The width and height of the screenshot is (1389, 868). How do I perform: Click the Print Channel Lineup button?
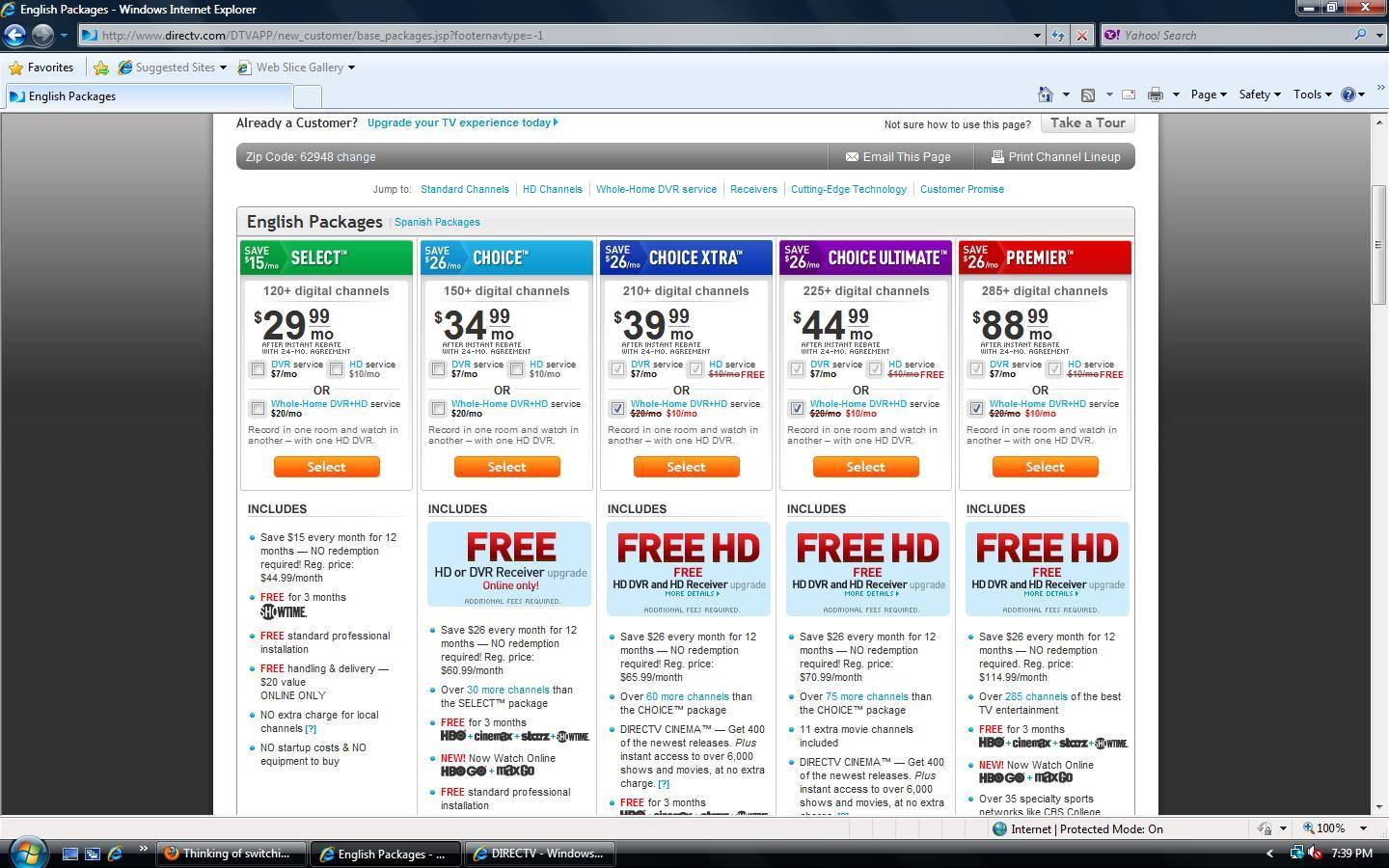point(1054,156)
